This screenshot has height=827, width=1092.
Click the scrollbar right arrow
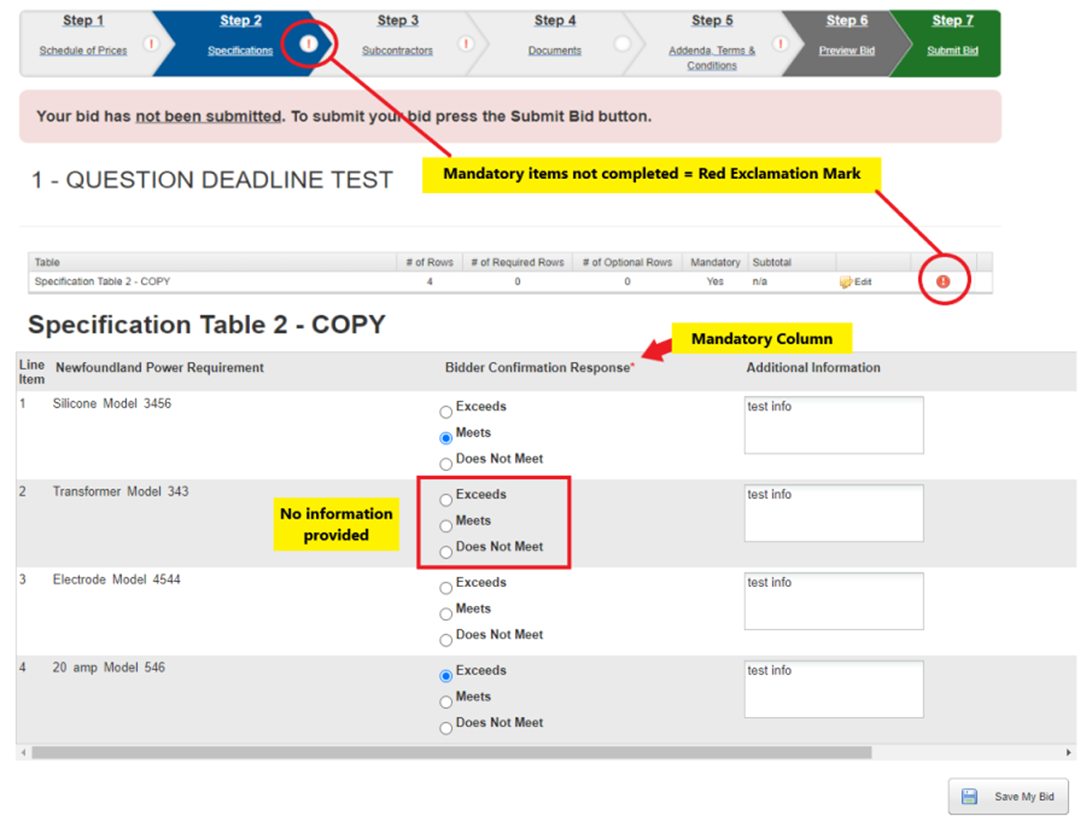click(x=1068, y=752)
